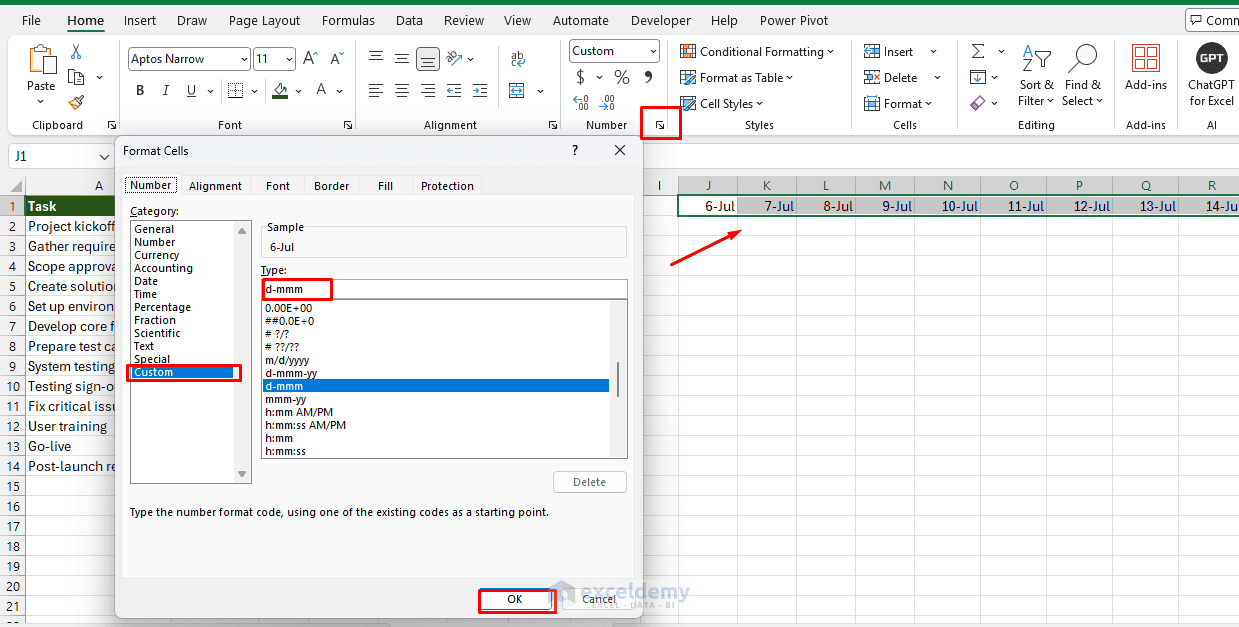Click the Type format code field

click(445, 289)
